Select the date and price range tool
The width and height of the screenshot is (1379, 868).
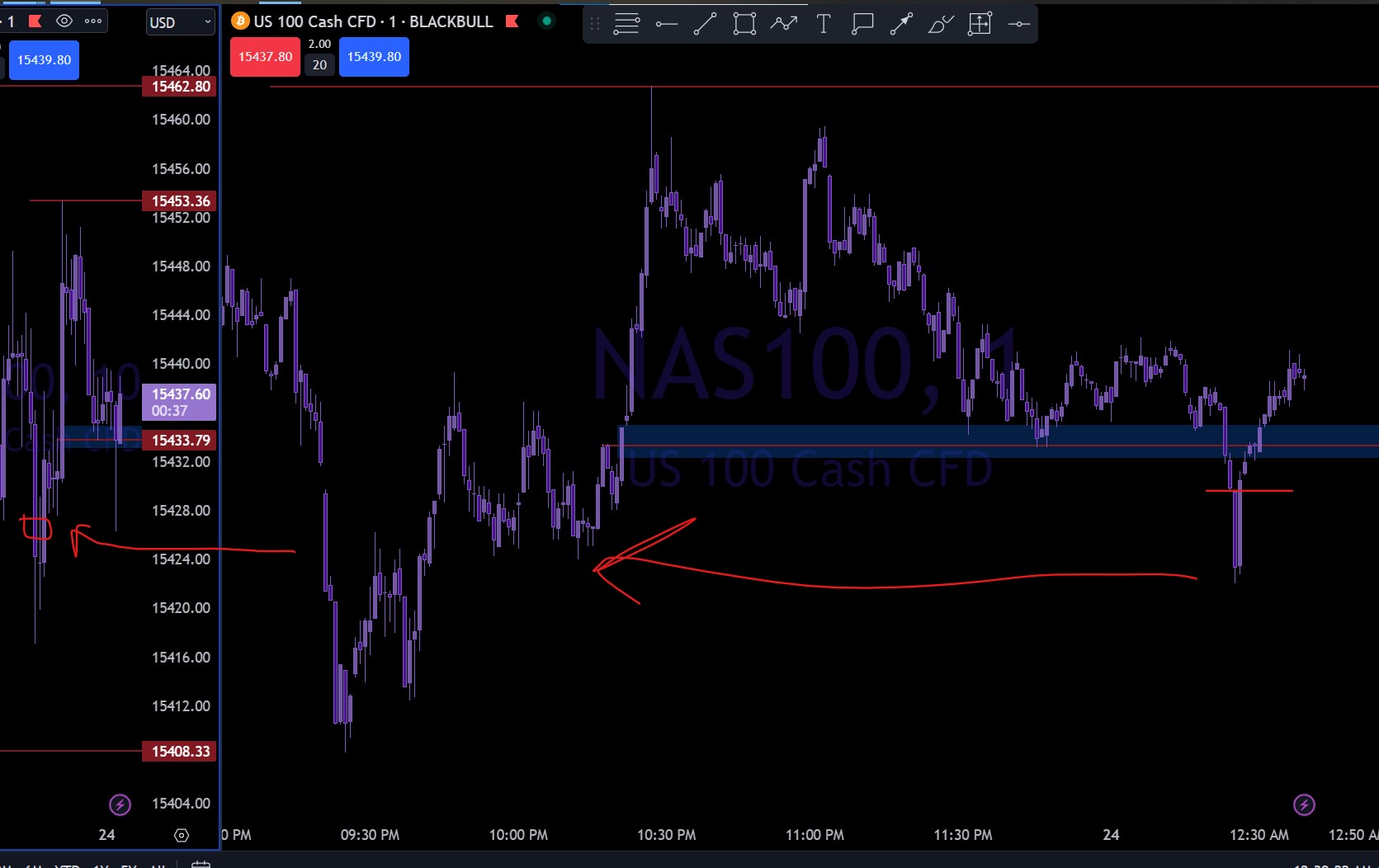click(980, 24)
